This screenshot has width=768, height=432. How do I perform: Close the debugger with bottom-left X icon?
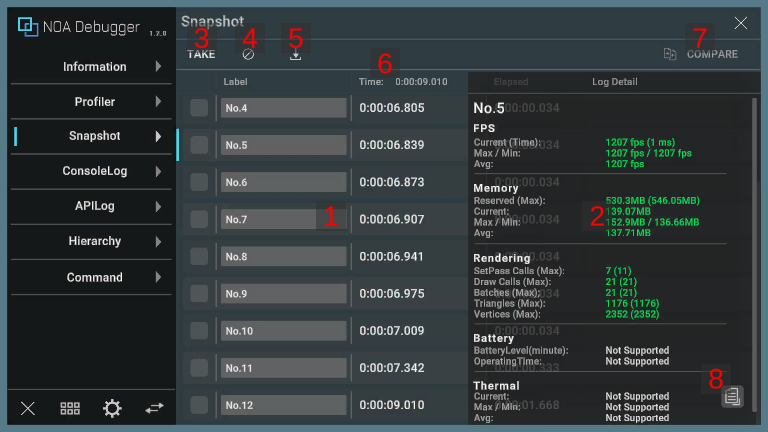click(28, 408)
